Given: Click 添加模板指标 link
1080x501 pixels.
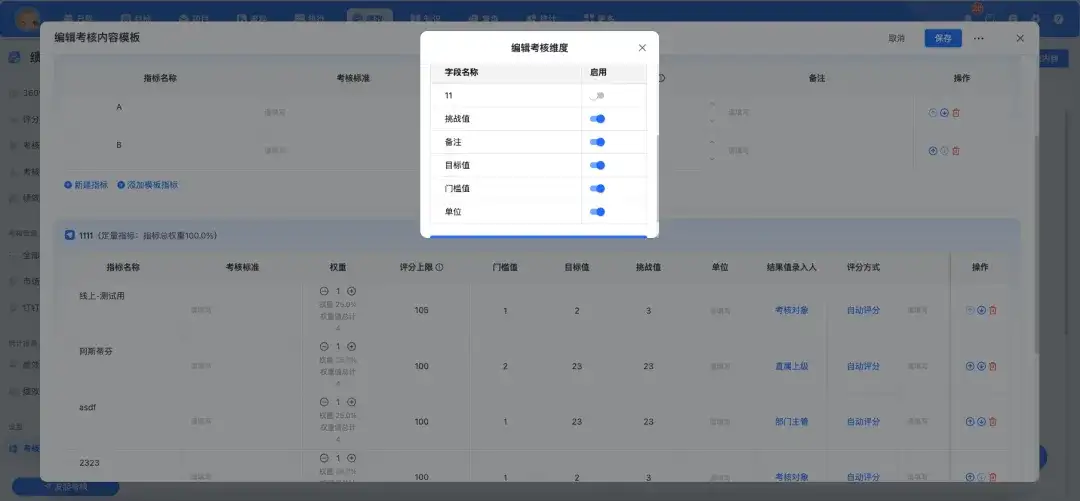Looking at the screenshot, I should click(147, 185).
